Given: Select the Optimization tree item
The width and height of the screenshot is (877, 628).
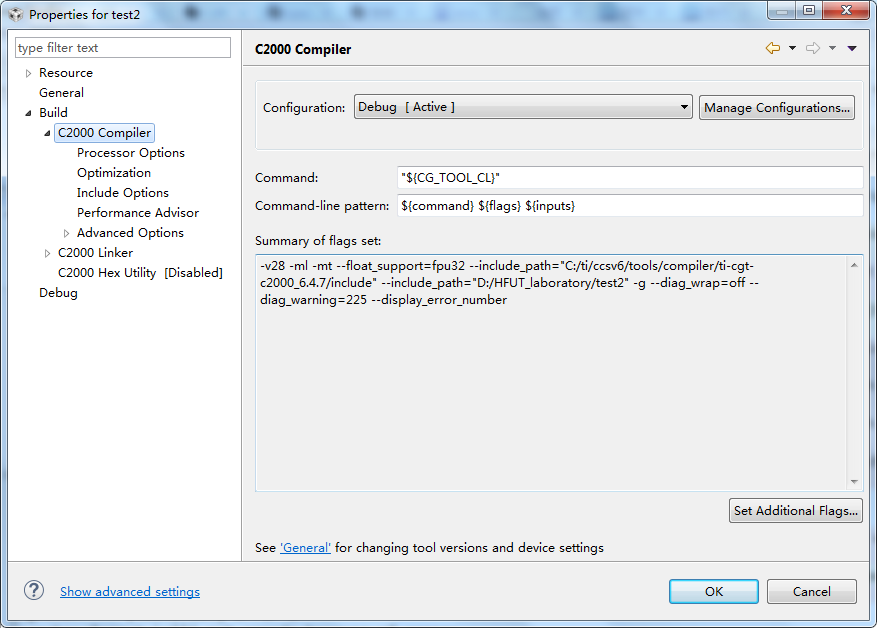Looking at the screenshot, I should point(114,173).
